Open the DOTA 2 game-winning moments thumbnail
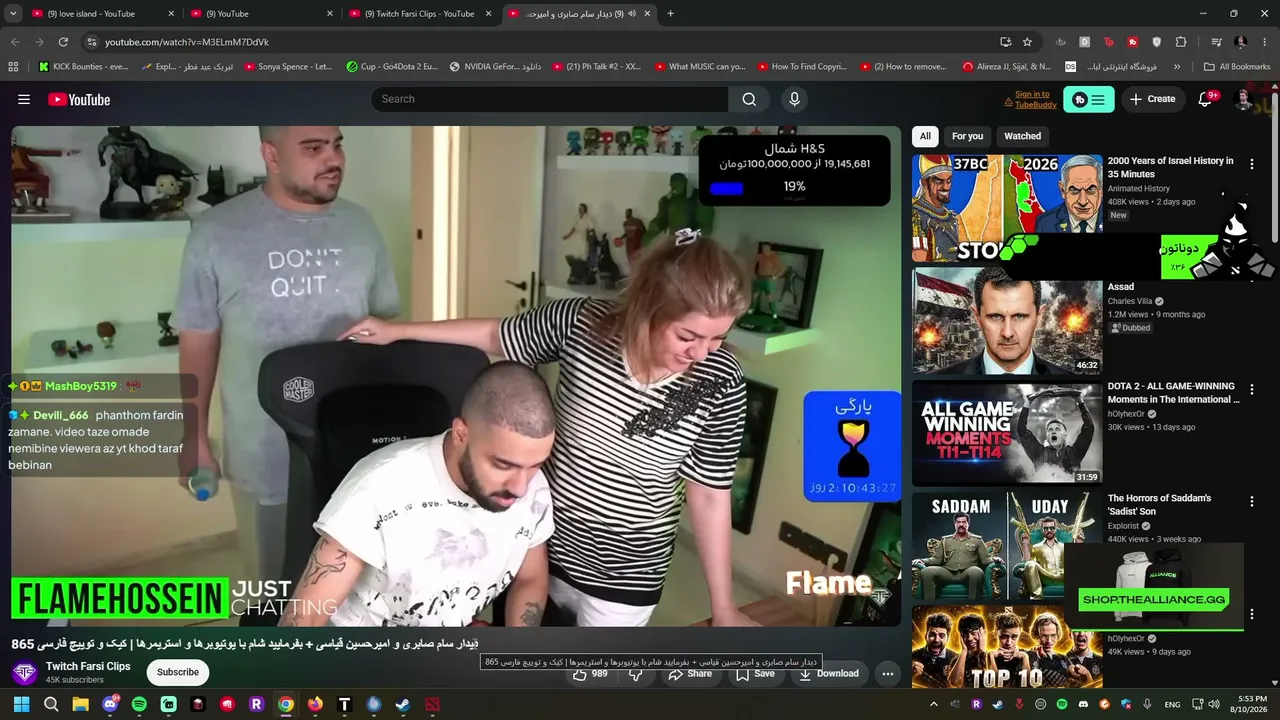The width and height of the screenshot is (1280, 720). [1007, 433]
